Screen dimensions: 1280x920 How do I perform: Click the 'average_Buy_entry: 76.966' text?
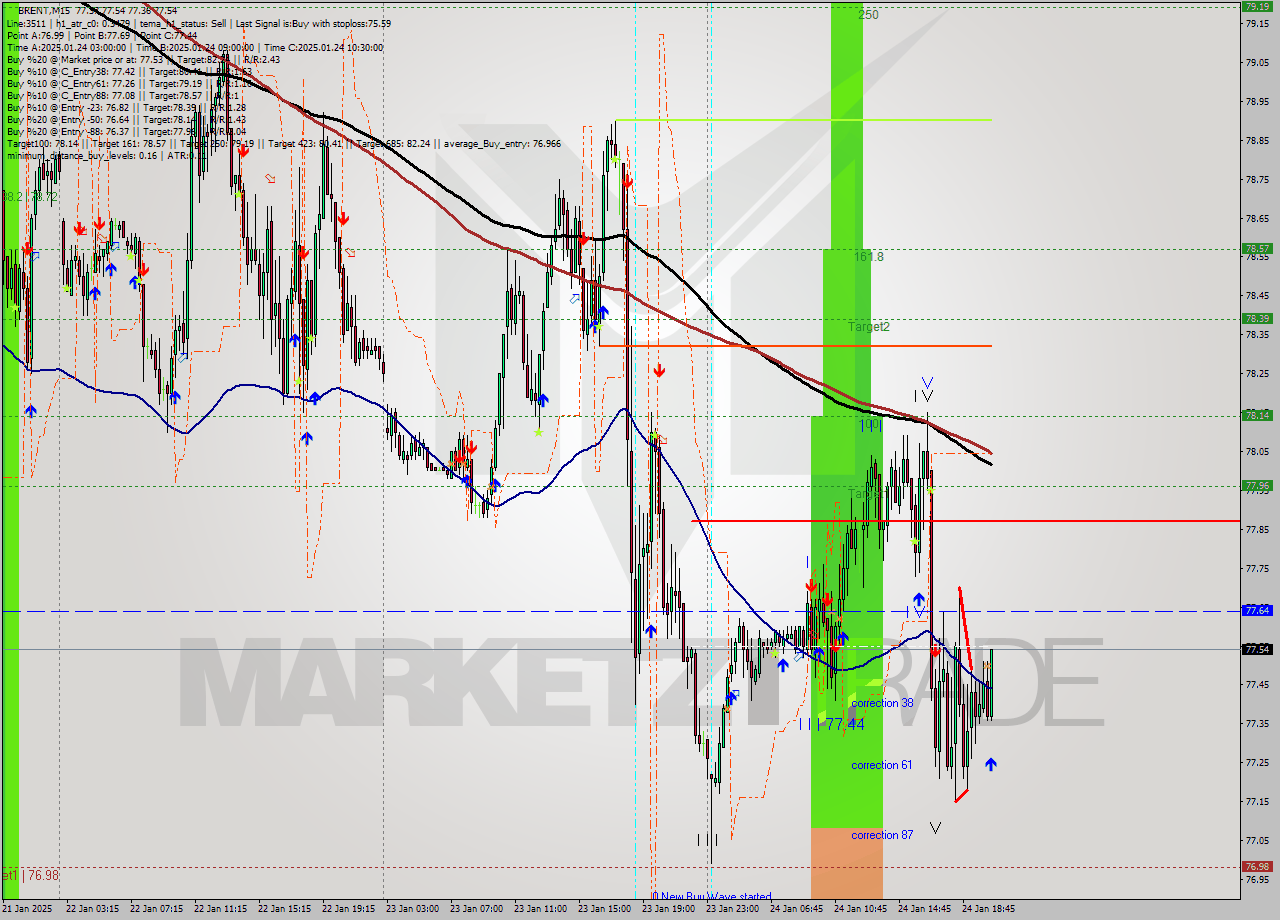tap(502, 143)
